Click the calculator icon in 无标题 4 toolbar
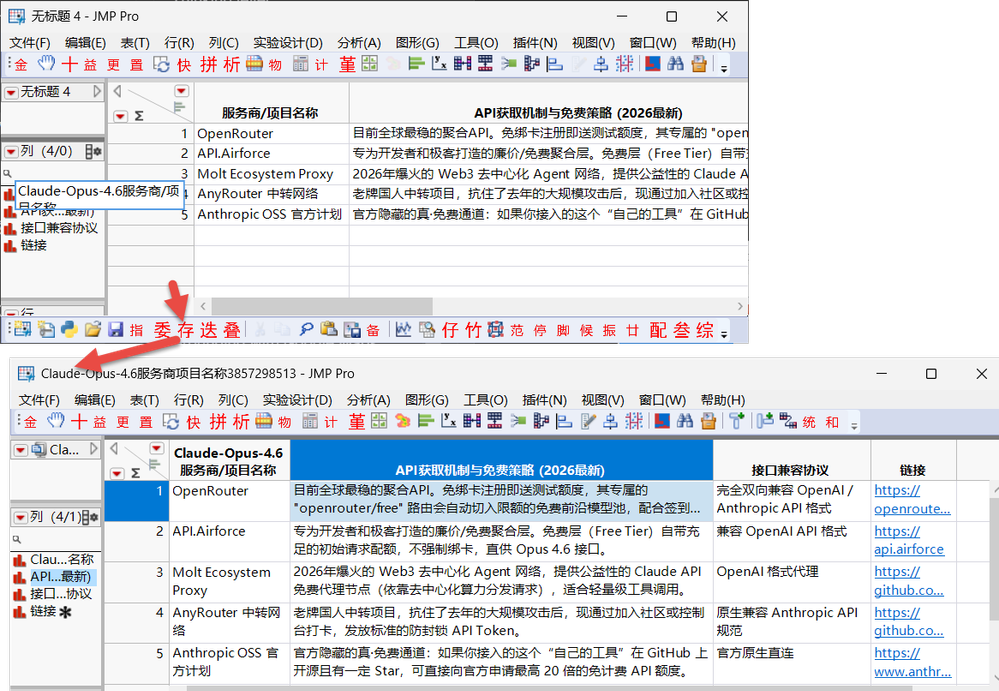The height and width of the screenshot is (691, 999). [301, 64]
